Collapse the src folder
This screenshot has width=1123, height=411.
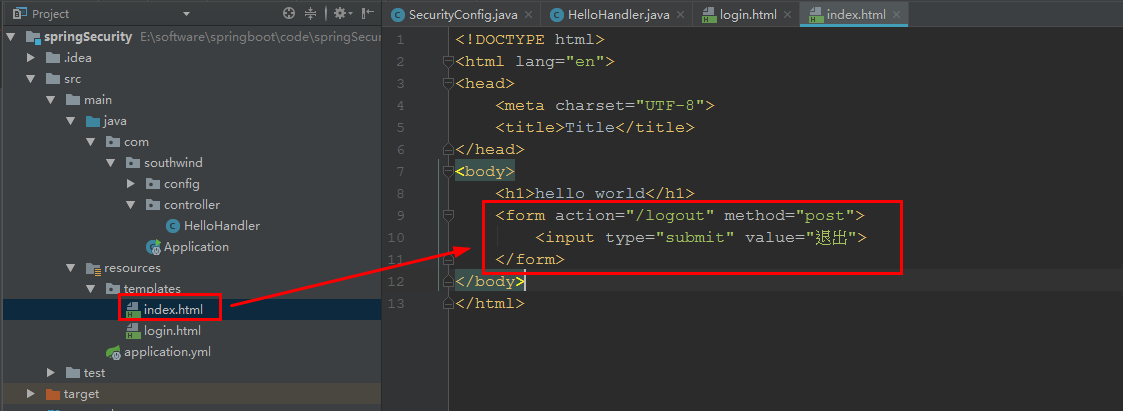(31, 79)
